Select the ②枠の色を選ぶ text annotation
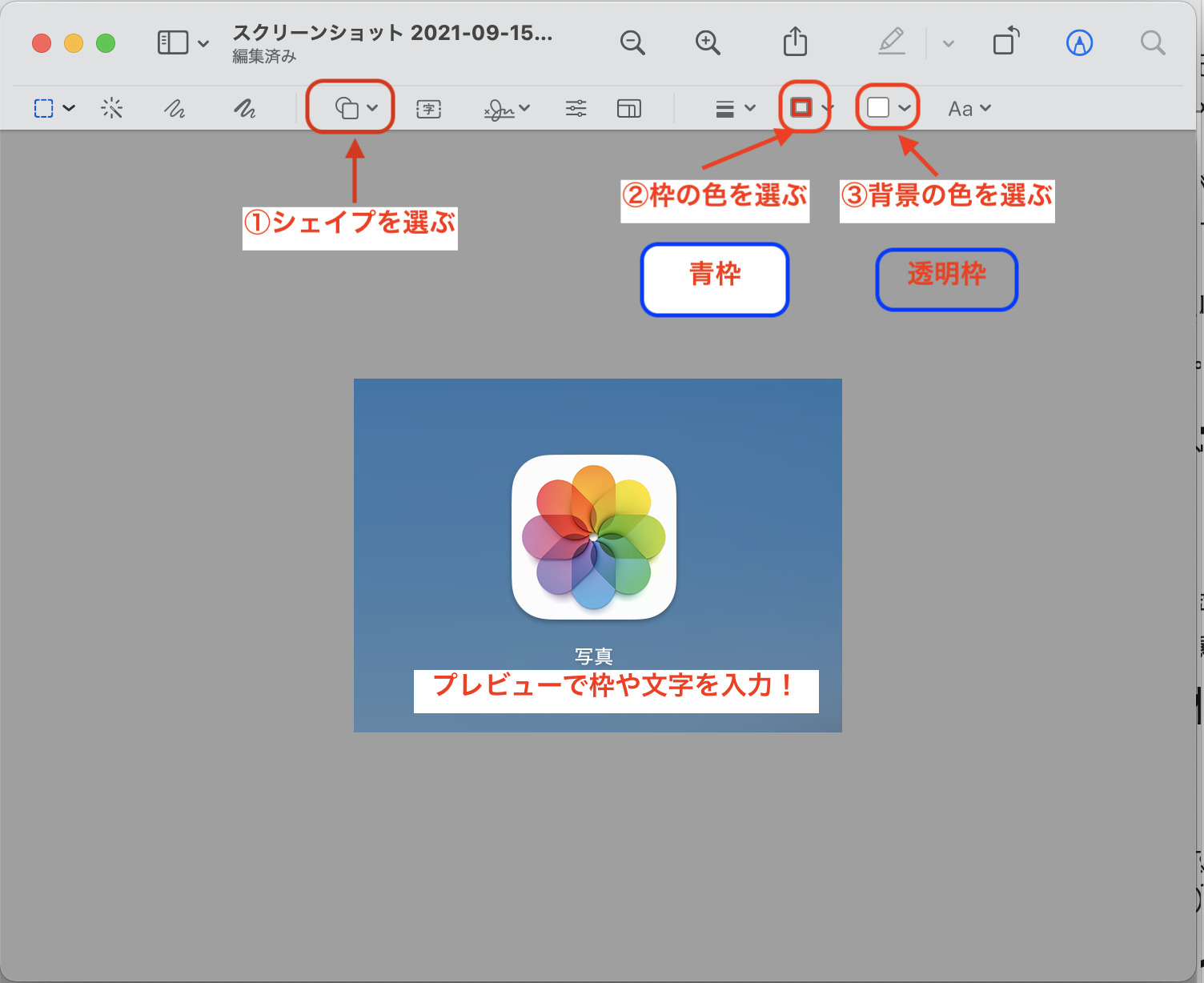1204x983 pixels. pos(715,200)
